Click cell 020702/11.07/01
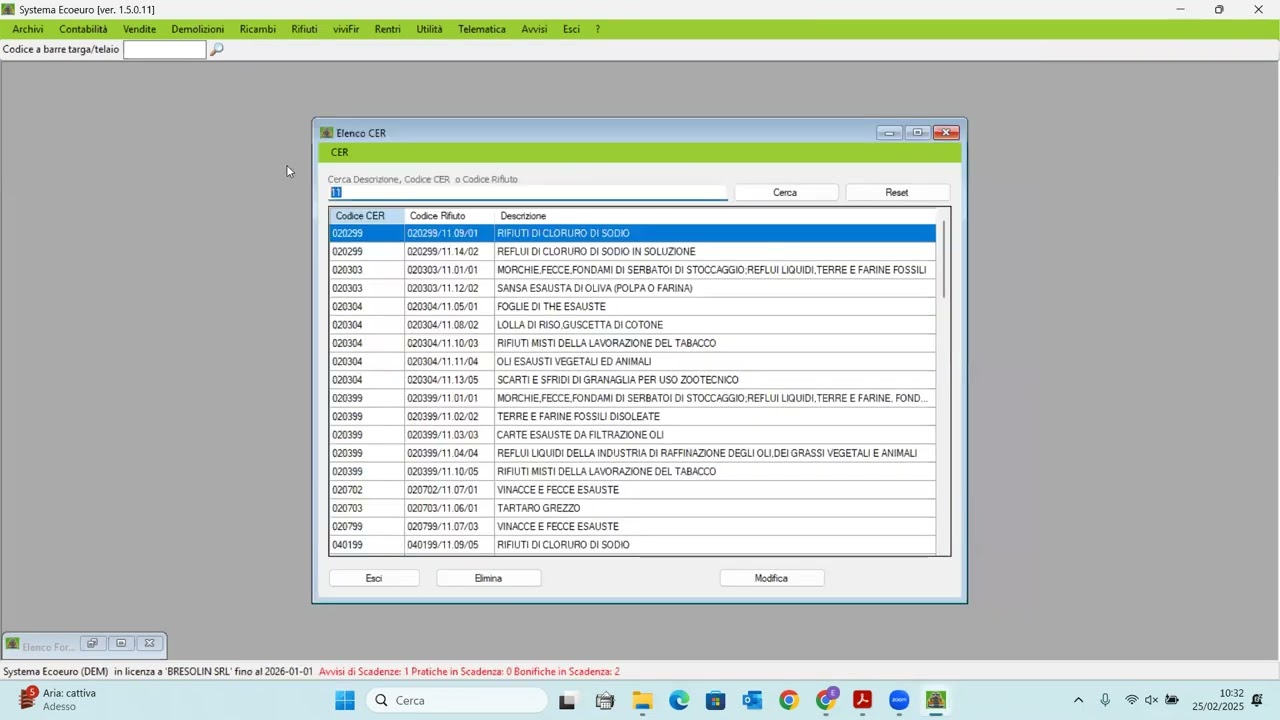This screenshot has height=720, width=1280. coord(448,490)
